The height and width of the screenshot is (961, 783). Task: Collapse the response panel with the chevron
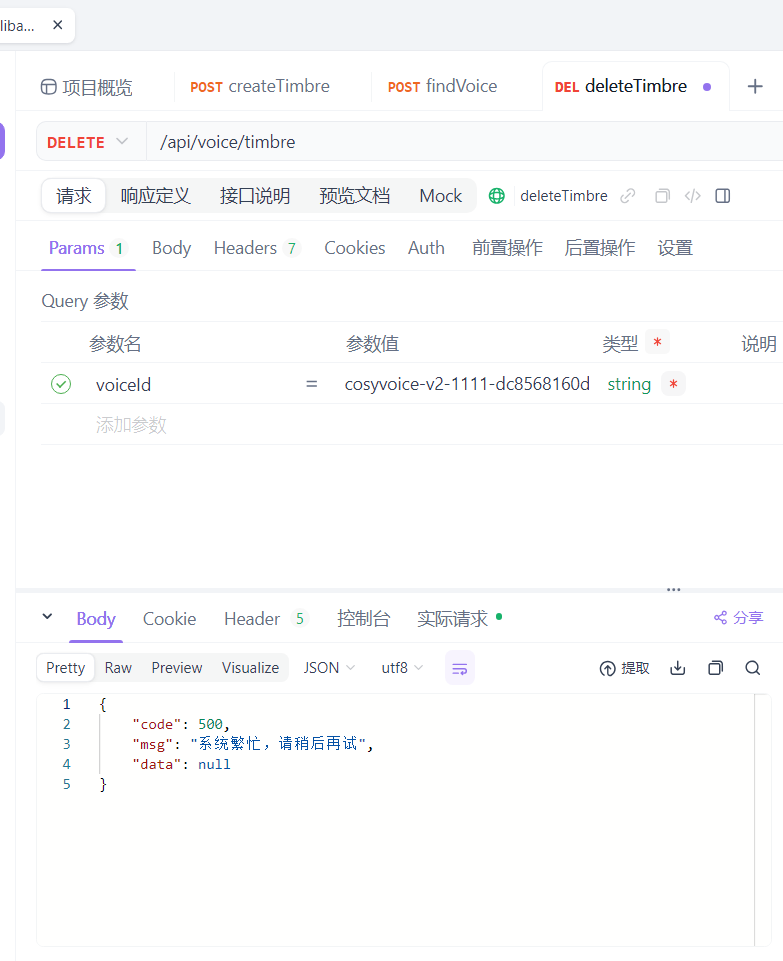click(x=47, y=617)
